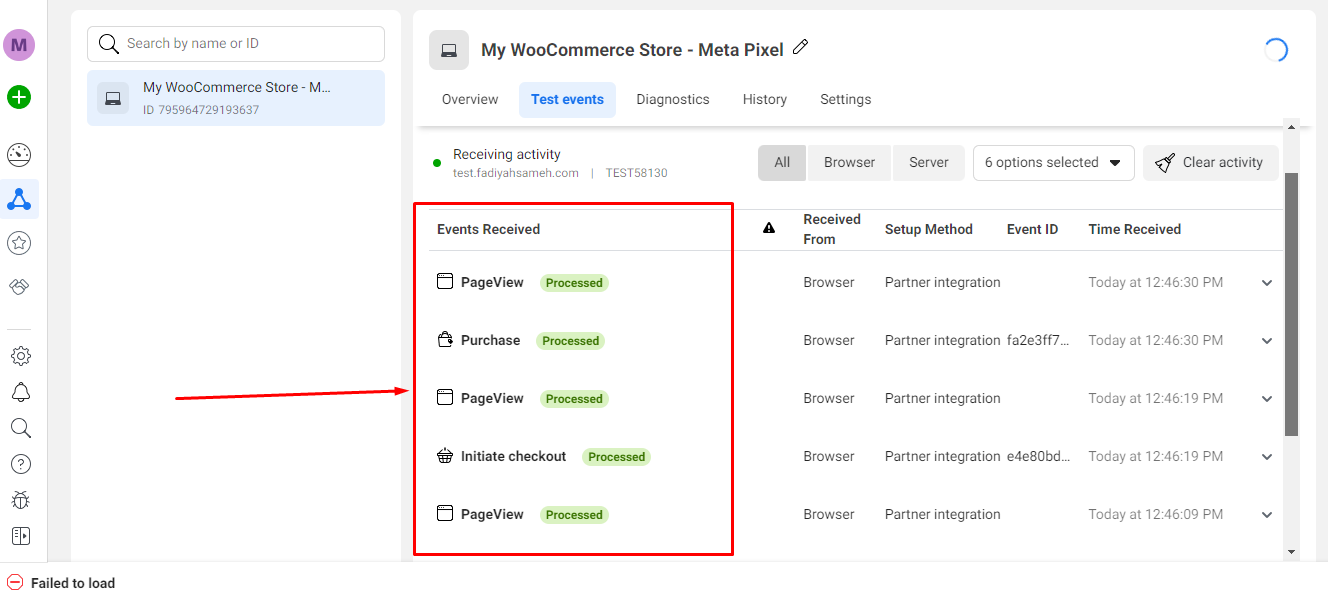Click the scrollbar up arrow

point(1291,127)
